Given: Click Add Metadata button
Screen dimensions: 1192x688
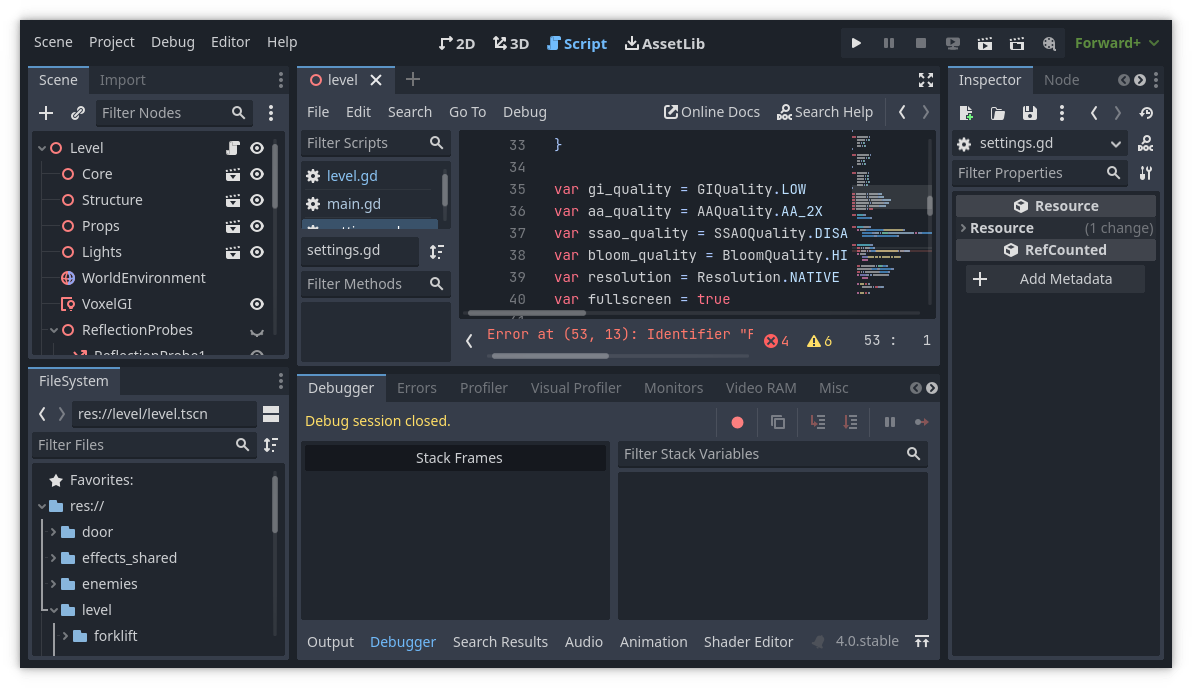Looking at the screenshot, I should pyautogui.click(x=1055, y=279).
